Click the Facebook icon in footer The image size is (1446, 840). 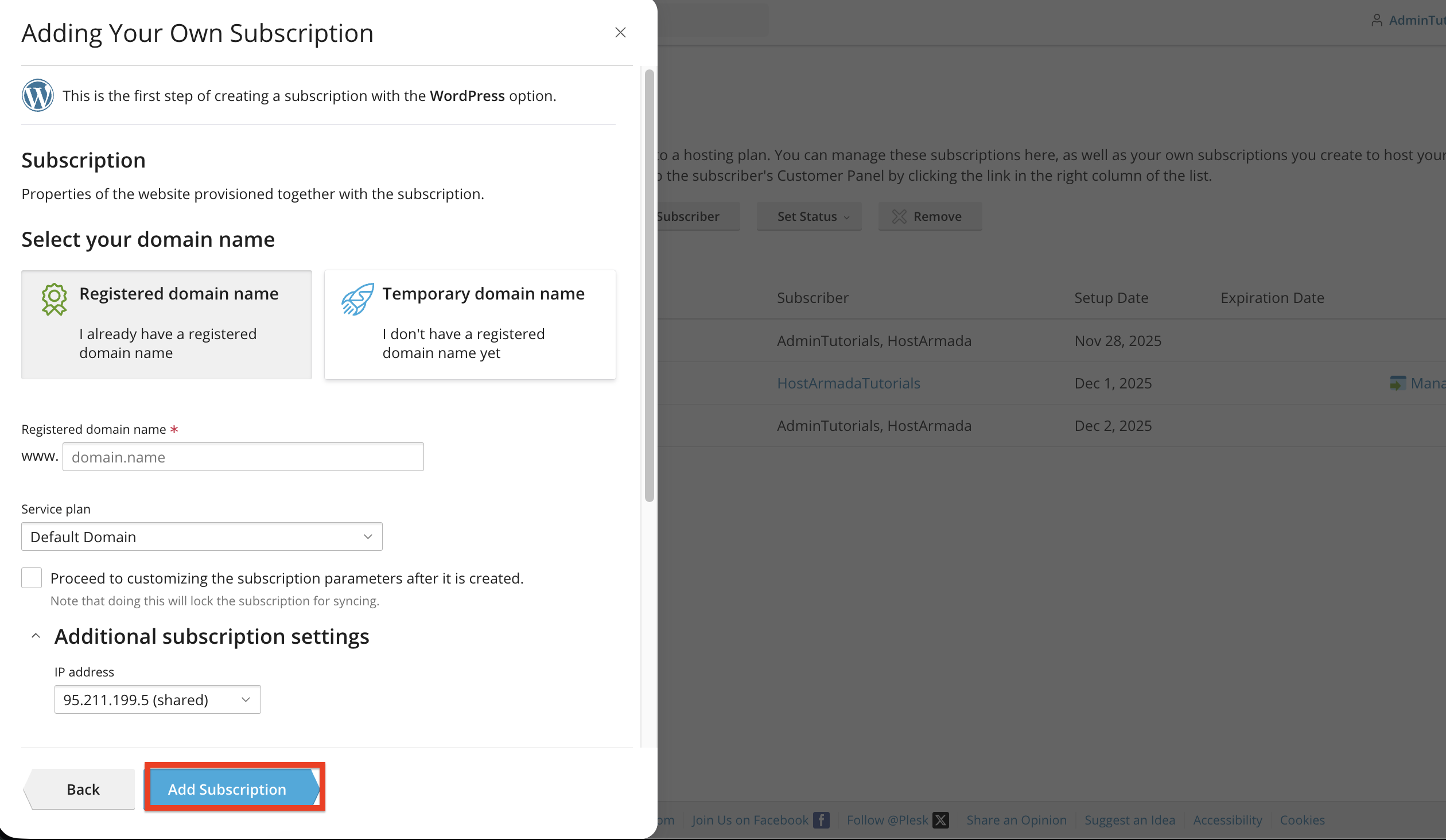(821, 820)
